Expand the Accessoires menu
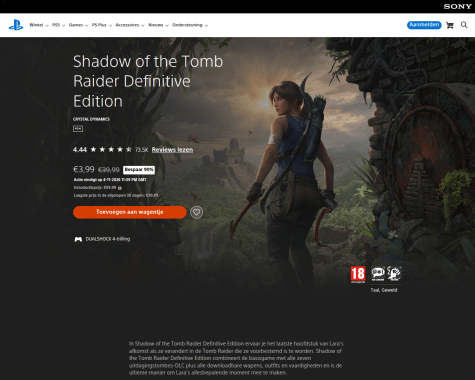The height and width of the screenshot is (380, 475). click(130, 25)
